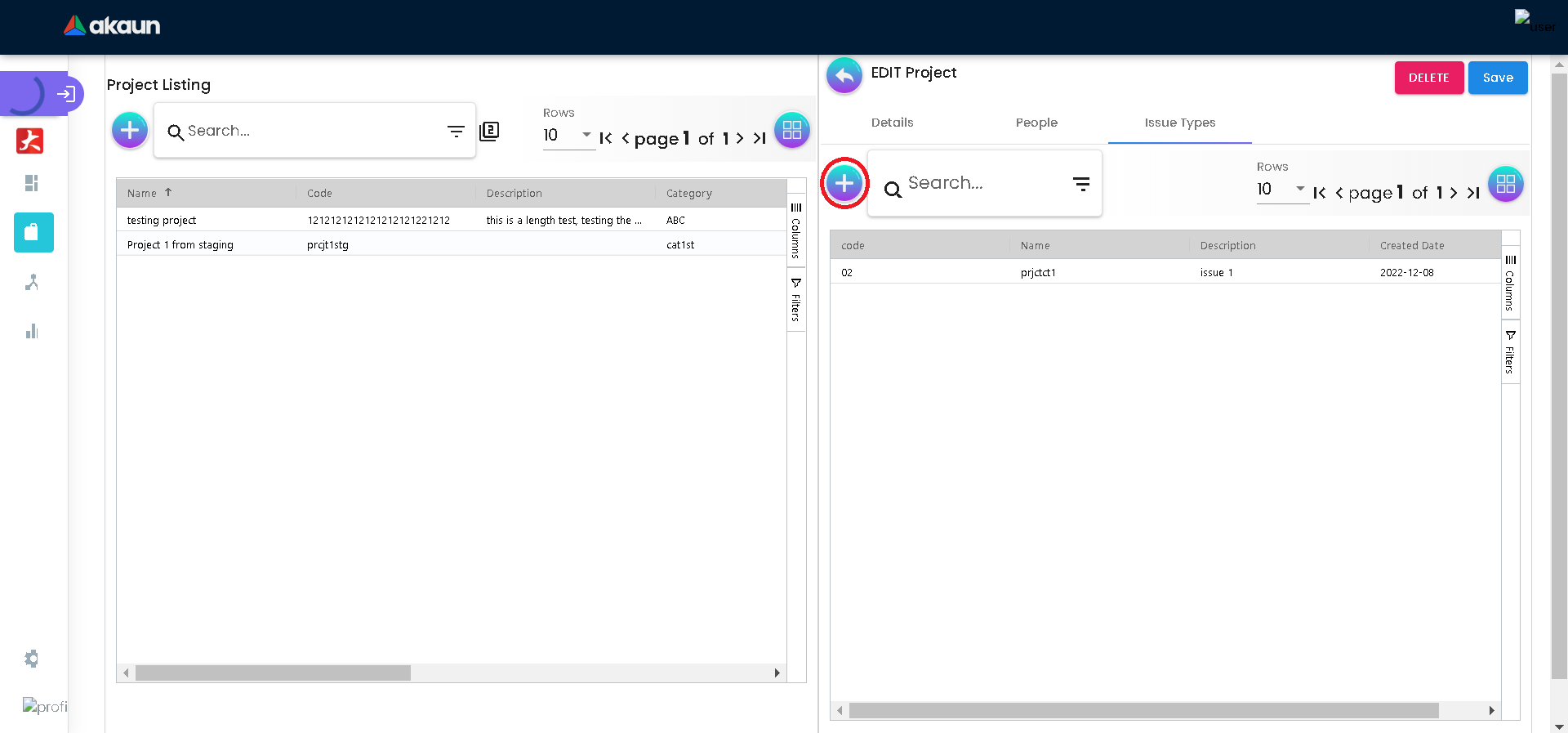Open Rows dropdown in Issue Types panel

pyautogui.click(x=1282, y=189)
